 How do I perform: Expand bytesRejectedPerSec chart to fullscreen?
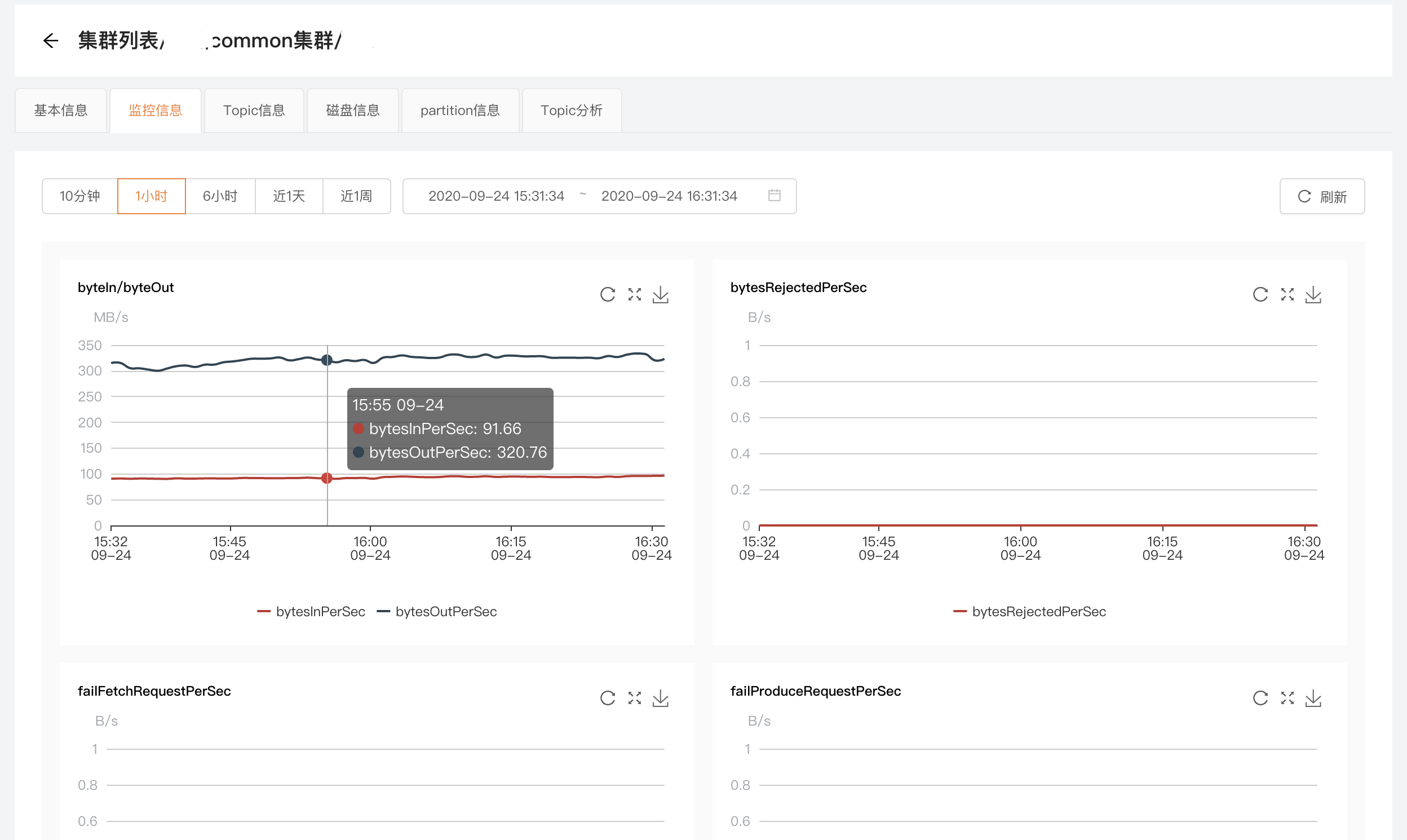[1287, 294]
